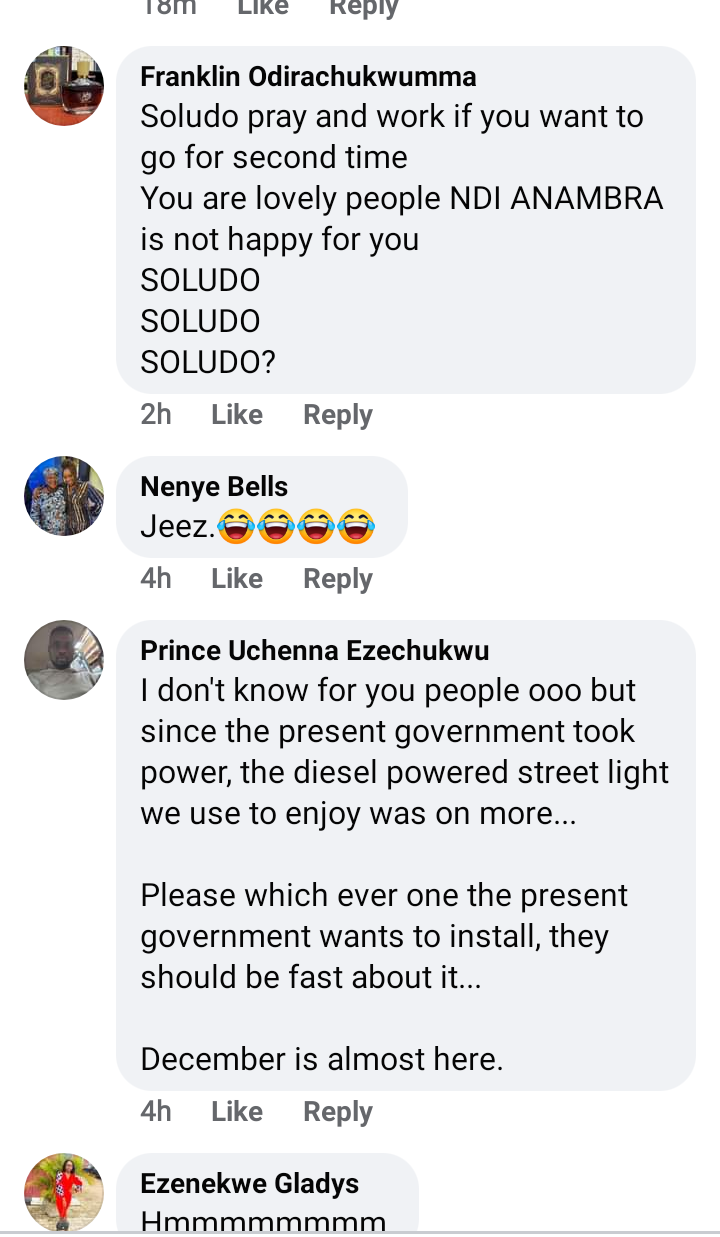
Task: Like Prince Uchenna Ezechukwu's street light comment
Action: 237,1112
